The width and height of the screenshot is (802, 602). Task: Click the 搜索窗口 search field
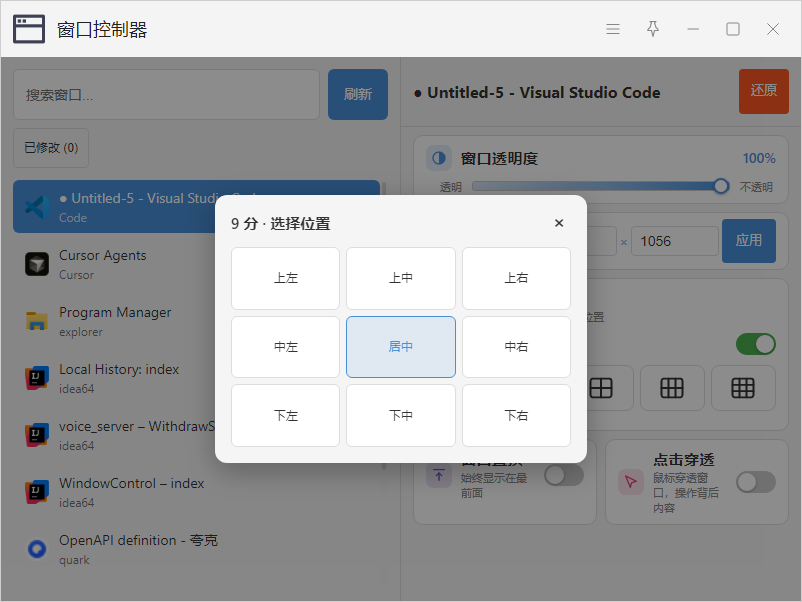(166, 95)
